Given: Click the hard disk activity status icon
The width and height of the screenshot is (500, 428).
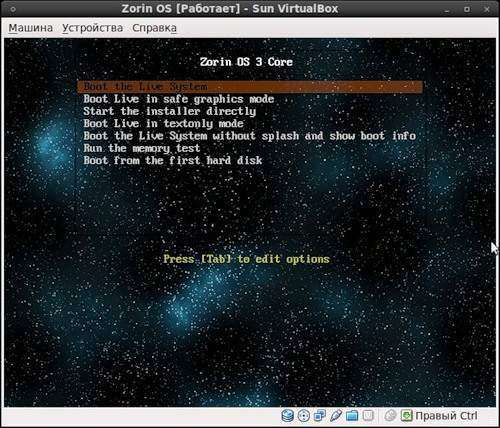Looking at the screenshot, I should (x=287, y=415).
